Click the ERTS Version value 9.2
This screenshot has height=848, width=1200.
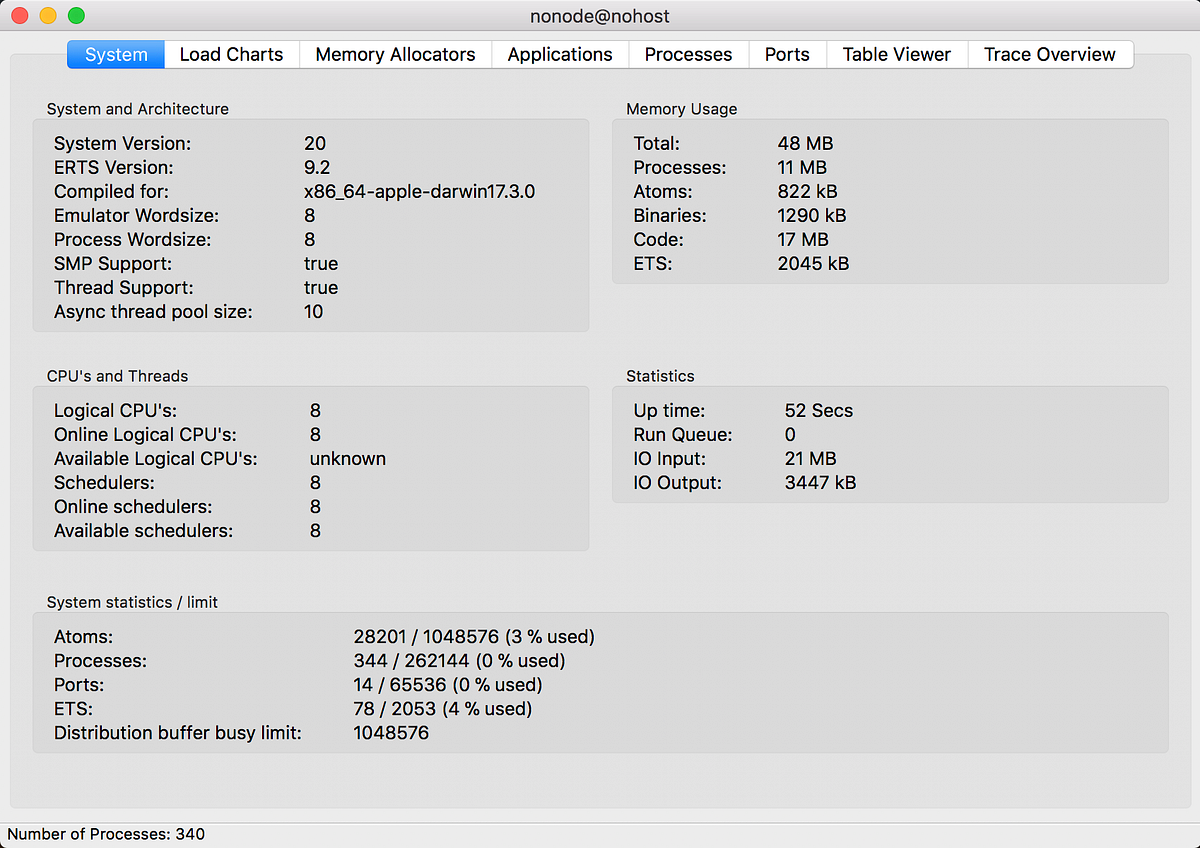(x=316, y=167)
